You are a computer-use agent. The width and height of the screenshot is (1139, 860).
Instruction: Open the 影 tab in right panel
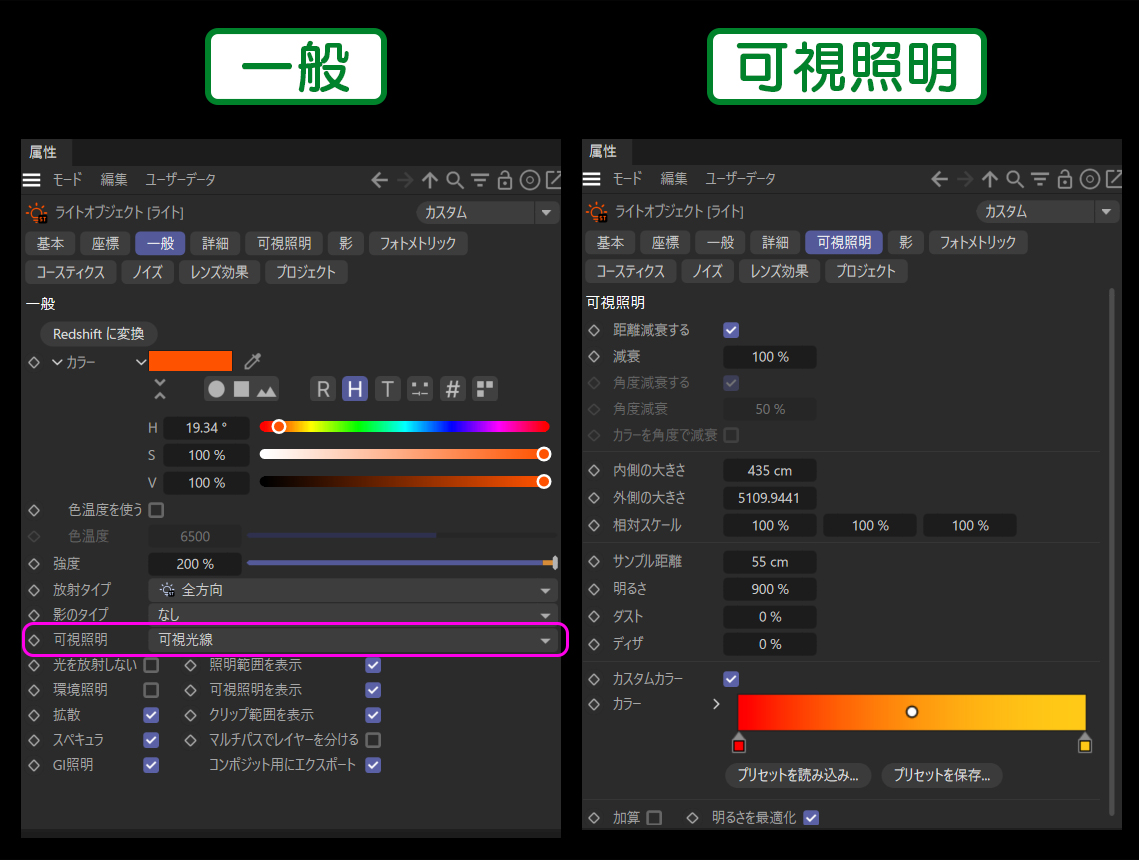(x=905, y=242)
